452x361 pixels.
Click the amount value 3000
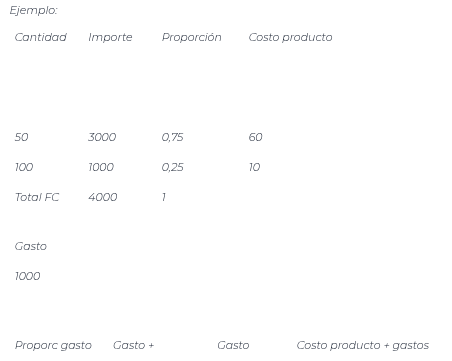pyautogui.click(x=102, y=137)
